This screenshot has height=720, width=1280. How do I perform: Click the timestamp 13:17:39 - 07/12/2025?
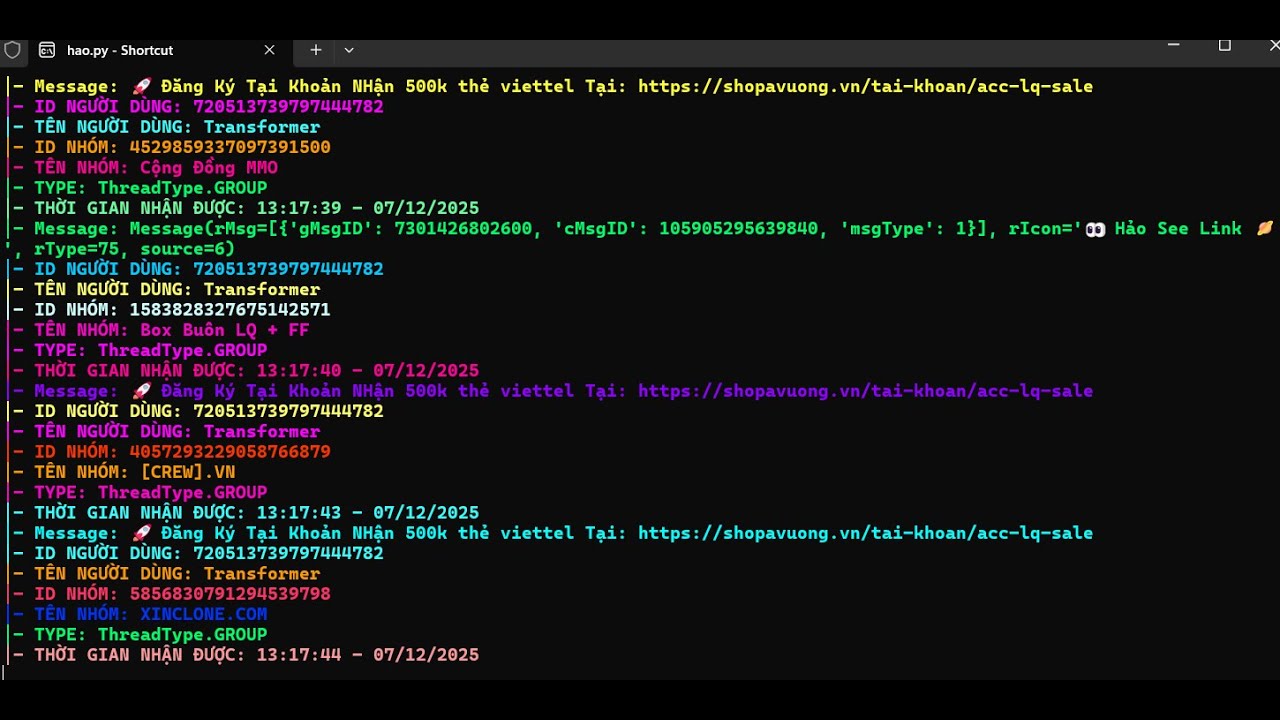368,208
